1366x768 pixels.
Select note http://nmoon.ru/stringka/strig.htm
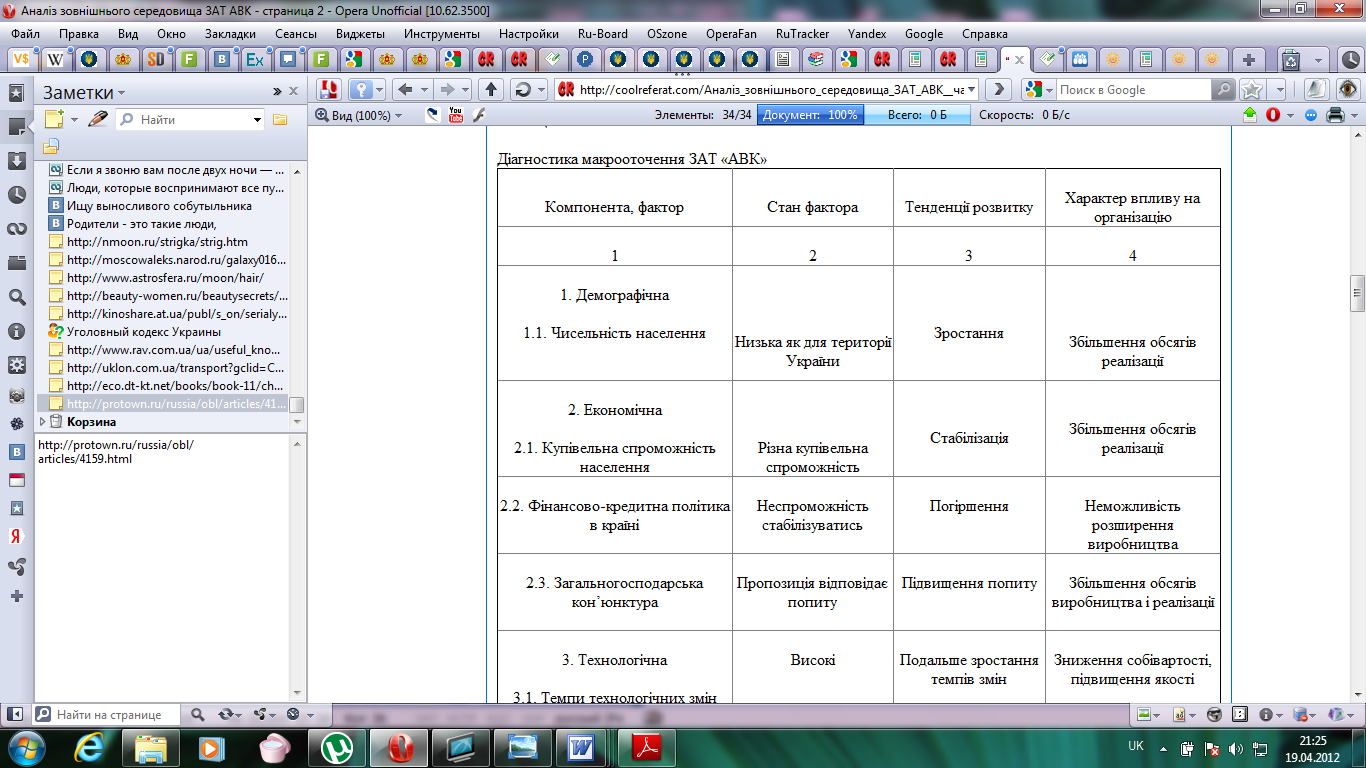click(x=157, y=241)
